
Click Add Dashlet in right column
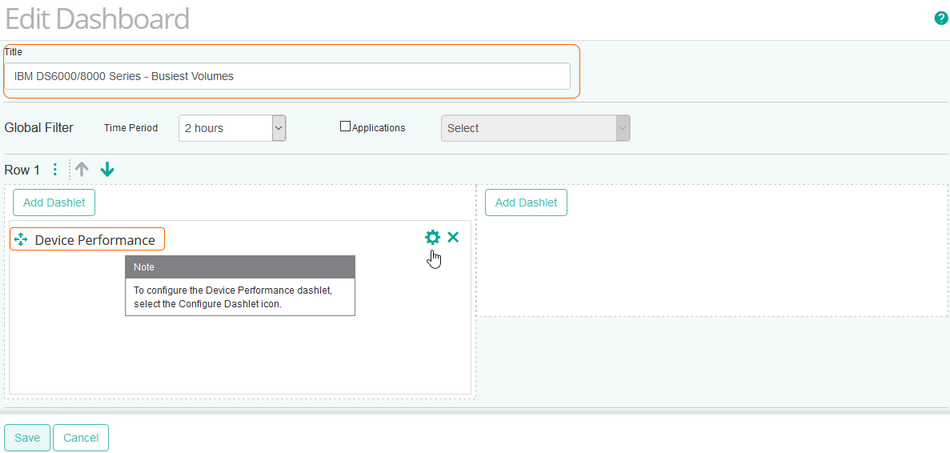point(526,202)
